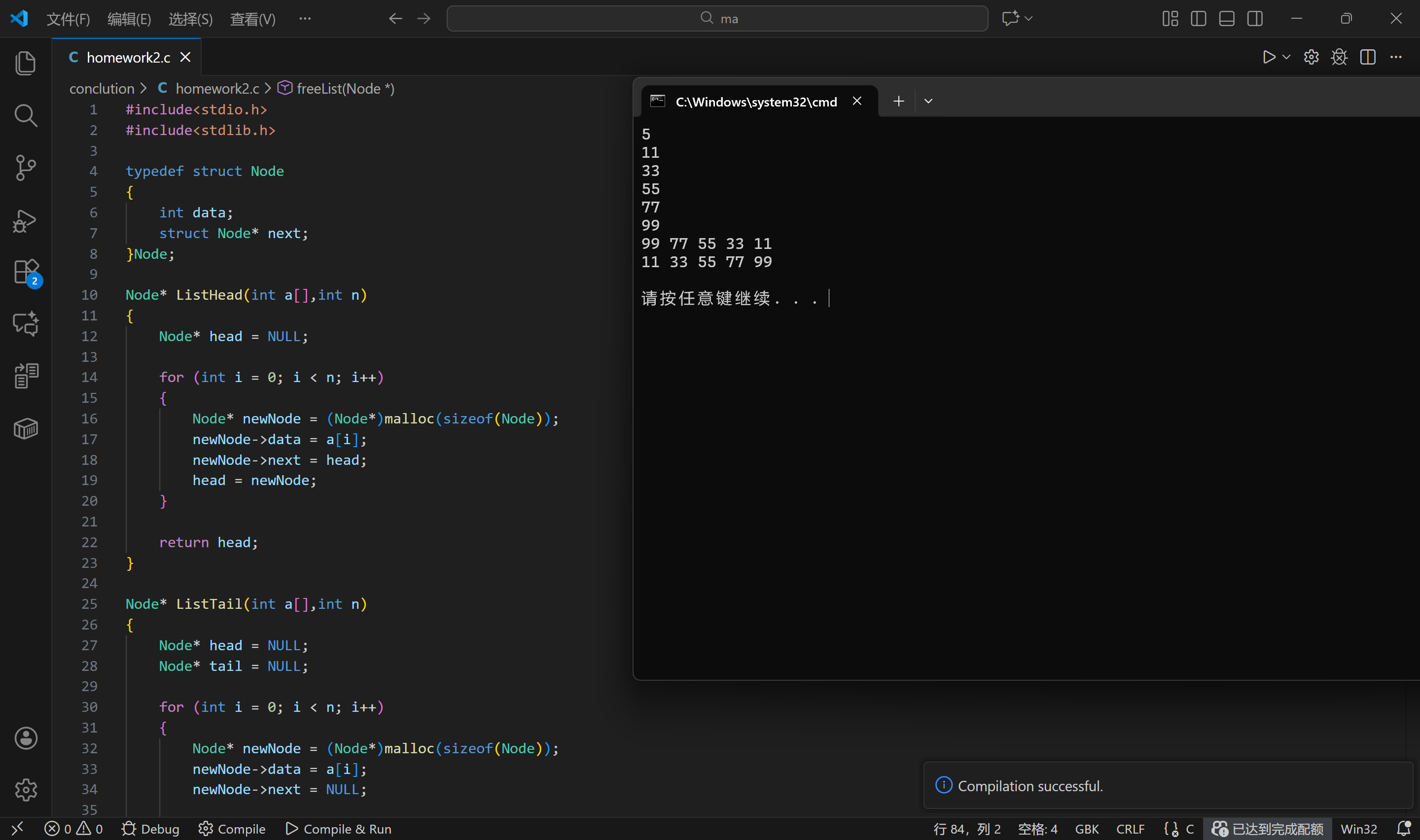Expand the run button dropdown arrow
The width and height of the screenshot is (1420, 840).
[x=1286, y=57]
